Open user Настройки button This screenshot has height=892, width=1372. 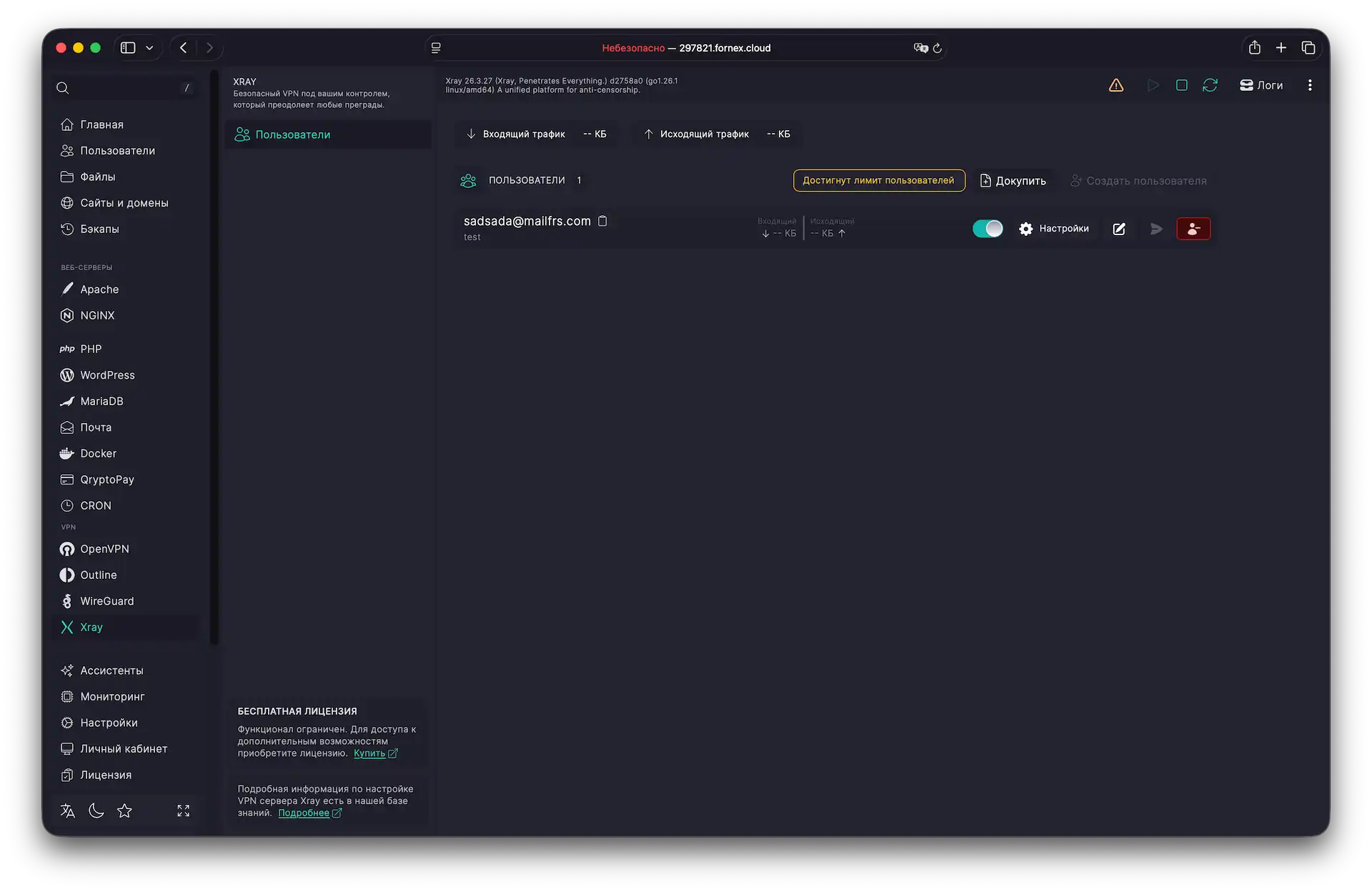1054,229
